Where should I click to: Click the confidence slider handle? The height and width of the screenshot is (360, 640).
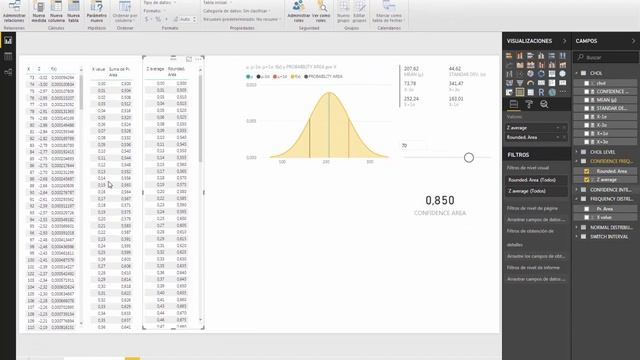[469, 158]
